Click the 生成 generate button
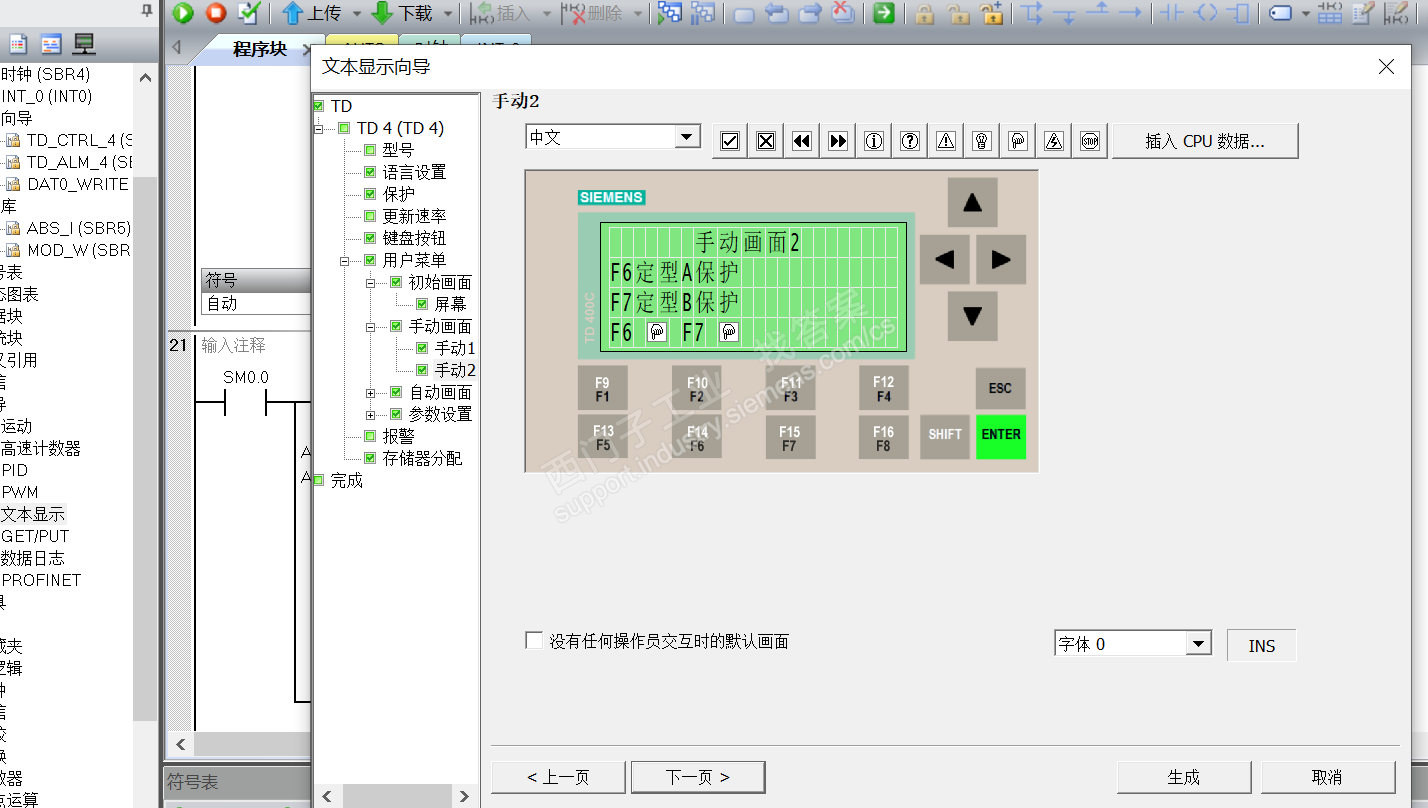This screenshot has height=808, width=1428. (1184, 777)
